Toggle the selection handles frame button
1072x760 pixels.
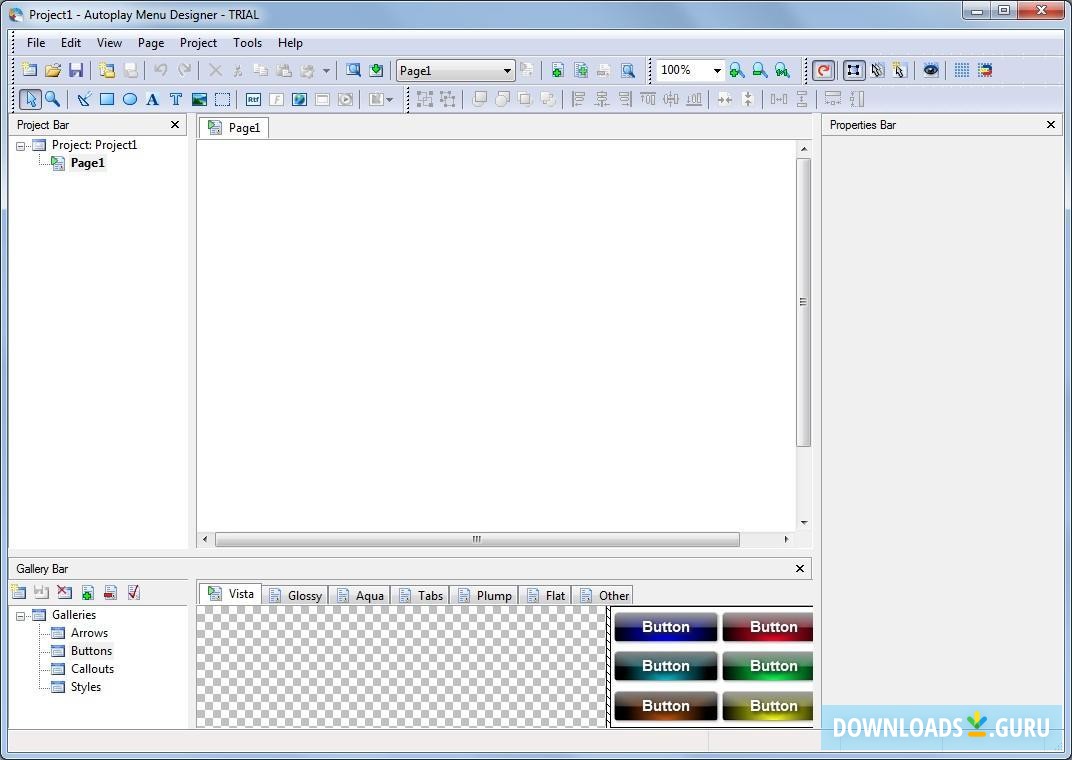pyautogui.click(x=853, y=70)
